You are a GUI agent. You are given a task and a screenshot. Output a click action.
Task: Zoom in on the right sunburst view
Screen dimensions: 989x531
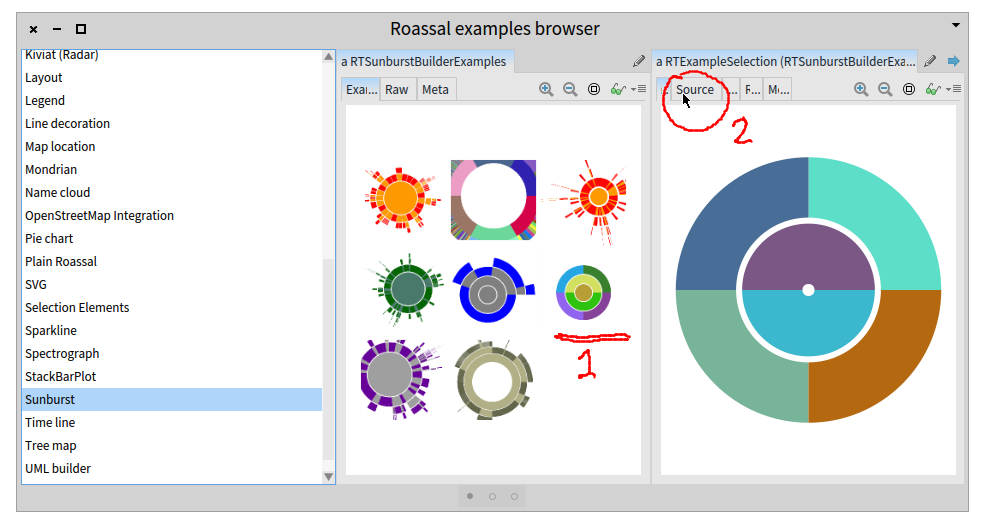coord(861,89)
